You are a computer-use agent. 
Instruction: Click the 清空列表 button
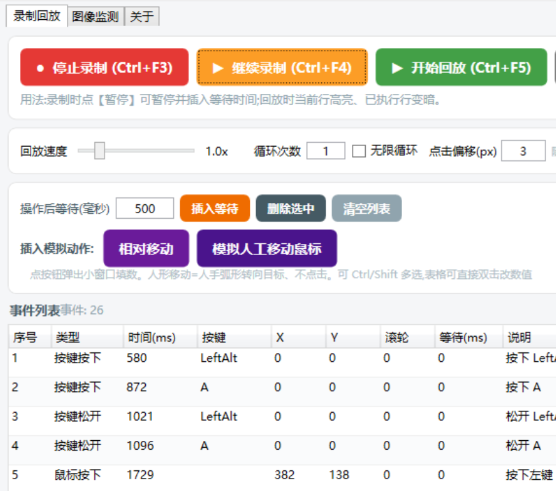pos(367,208)
